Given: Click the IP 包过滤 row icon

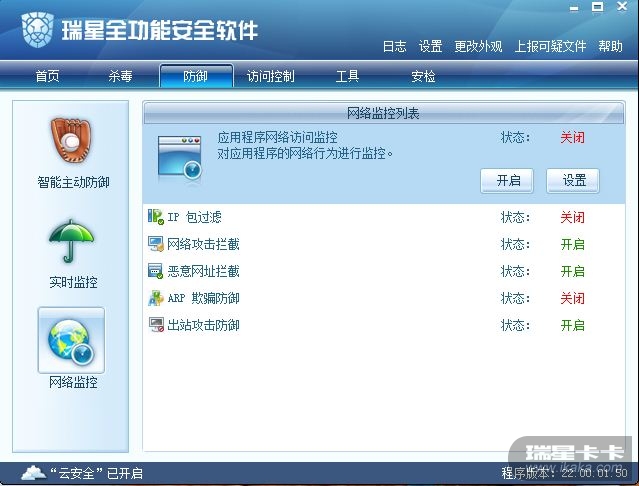Looking at the screenshot, I should click(156, 217).
